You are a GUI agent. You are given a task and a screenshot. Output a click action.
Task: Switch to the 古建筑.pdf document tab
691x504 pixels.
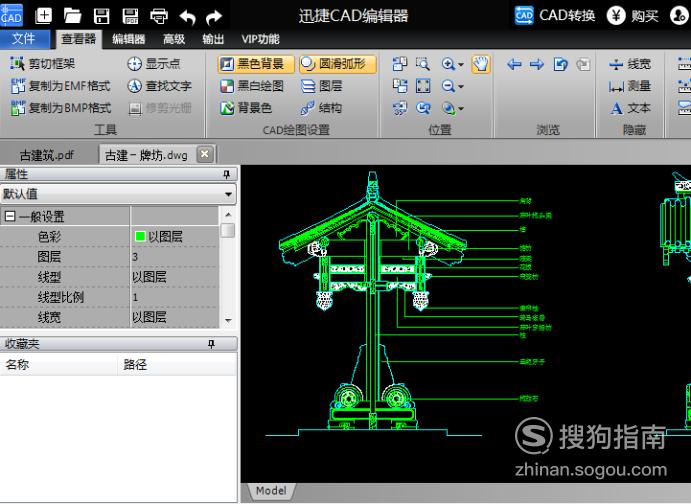coord(47,155)
